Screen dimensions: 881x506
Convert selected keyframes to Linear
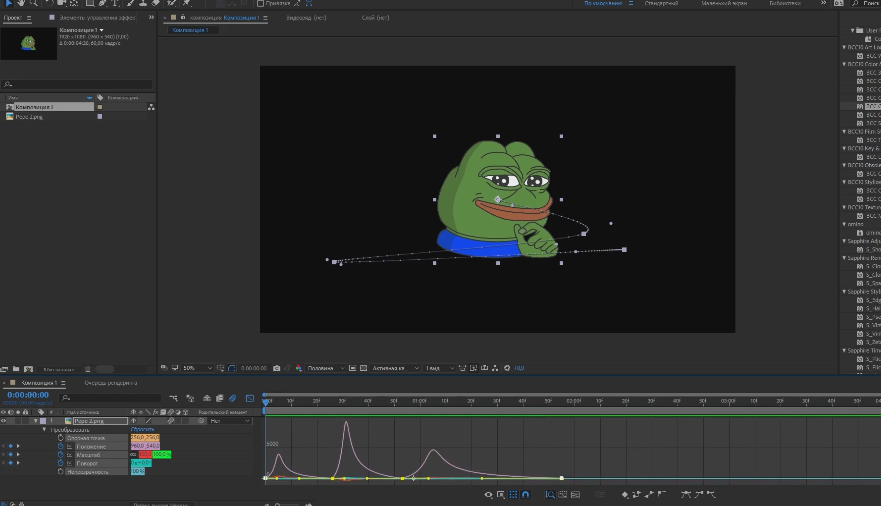[x=649, y=495]
